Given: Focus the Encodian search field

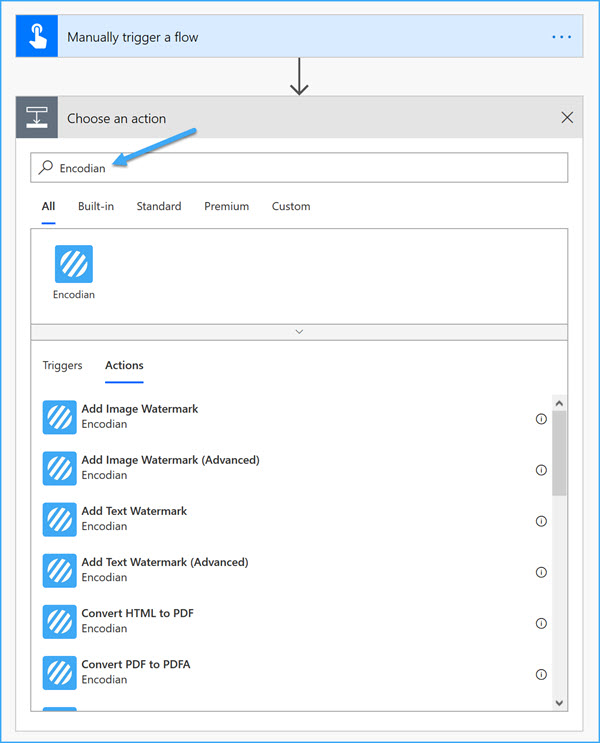Looking at the screenshot, I should pos(299,167).
